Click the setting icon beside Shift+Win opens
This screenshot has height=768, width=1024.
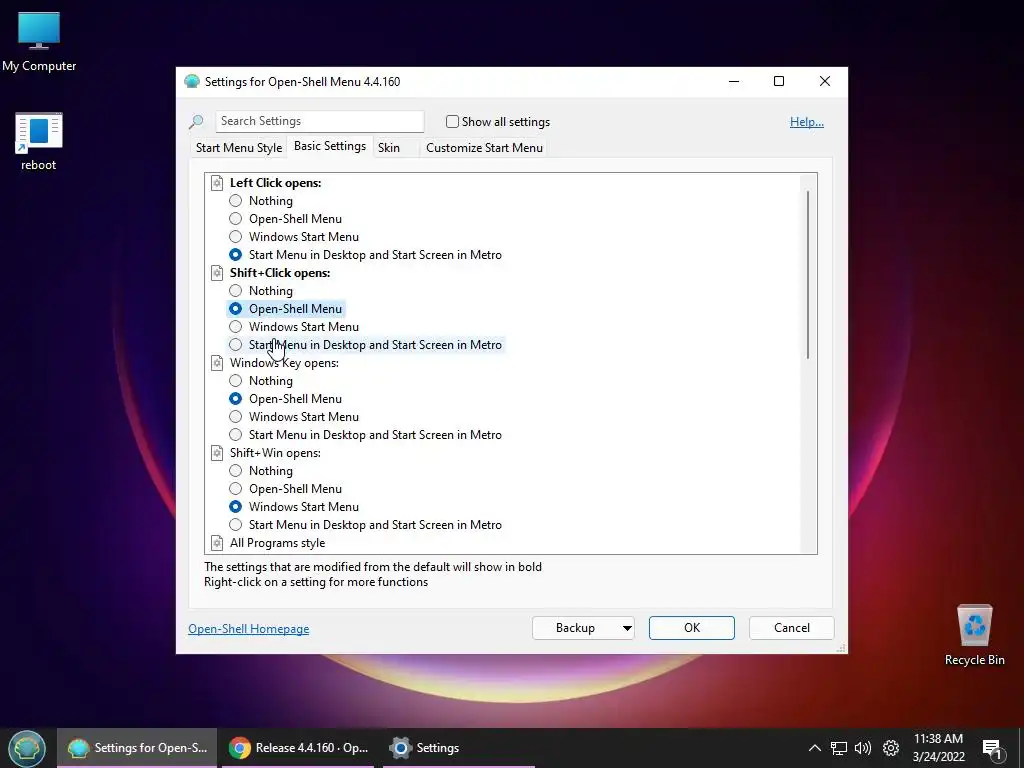[217, 453]
